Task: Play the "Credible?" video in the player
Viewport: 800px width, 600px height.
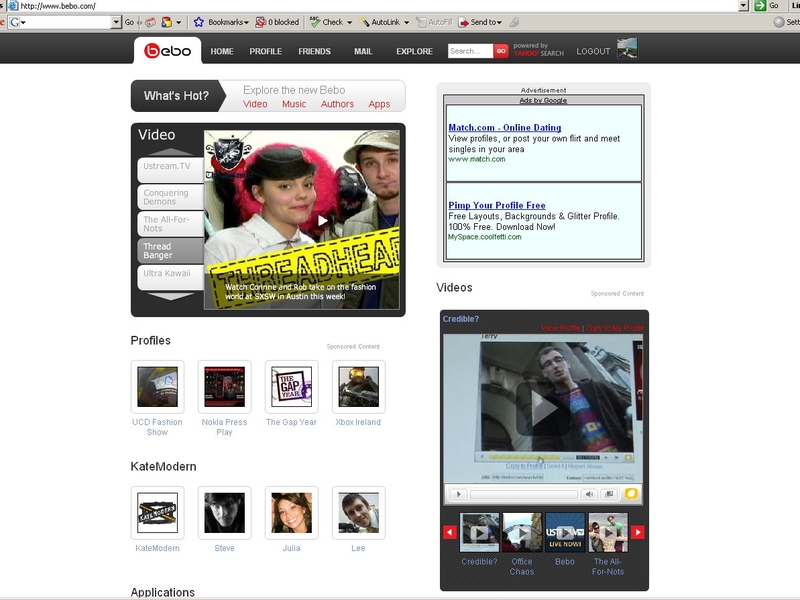Action: (x=544, y=410)
